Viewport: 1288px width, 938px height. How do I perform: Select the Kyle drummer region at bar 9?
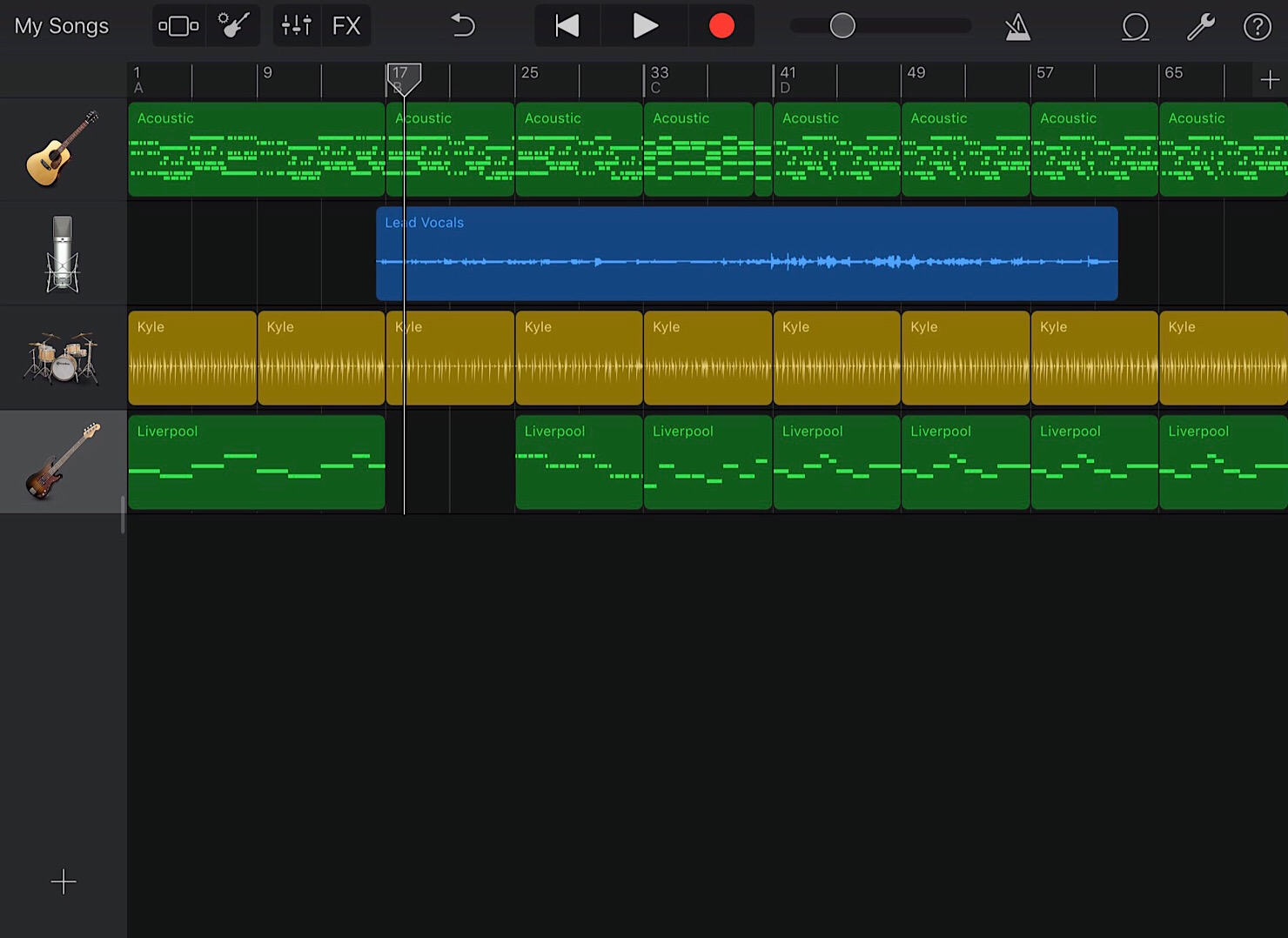(x=321, y=358)
